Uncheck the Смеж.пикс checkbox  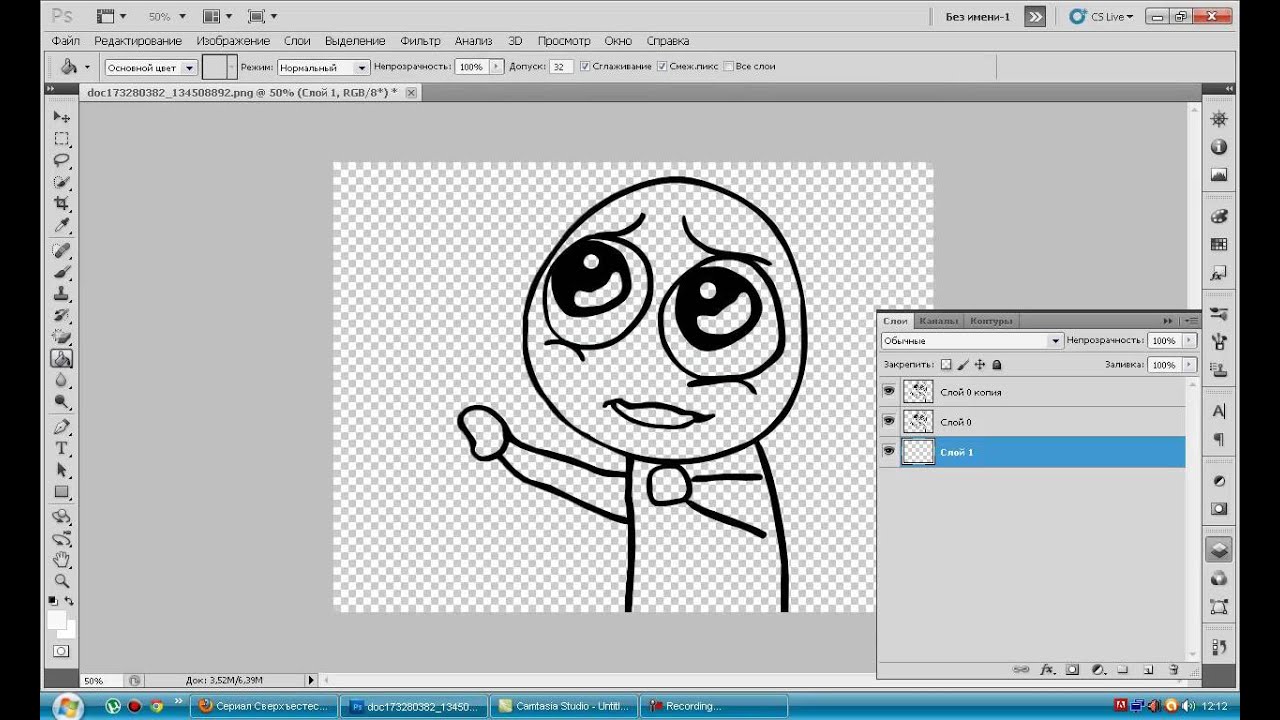point(662,66)
